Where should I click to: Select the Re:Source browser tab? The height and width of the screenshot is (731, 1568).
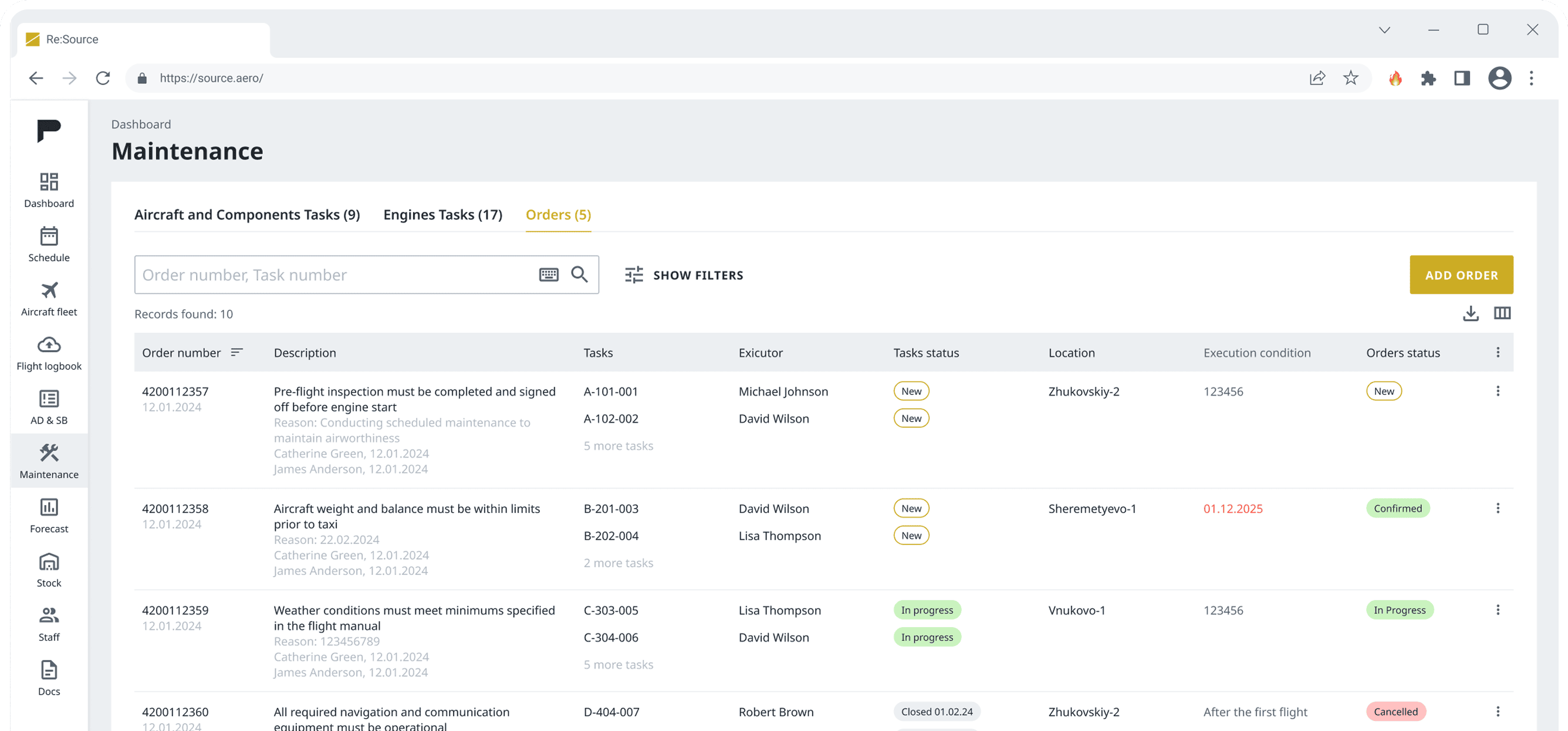pos(143,39)
